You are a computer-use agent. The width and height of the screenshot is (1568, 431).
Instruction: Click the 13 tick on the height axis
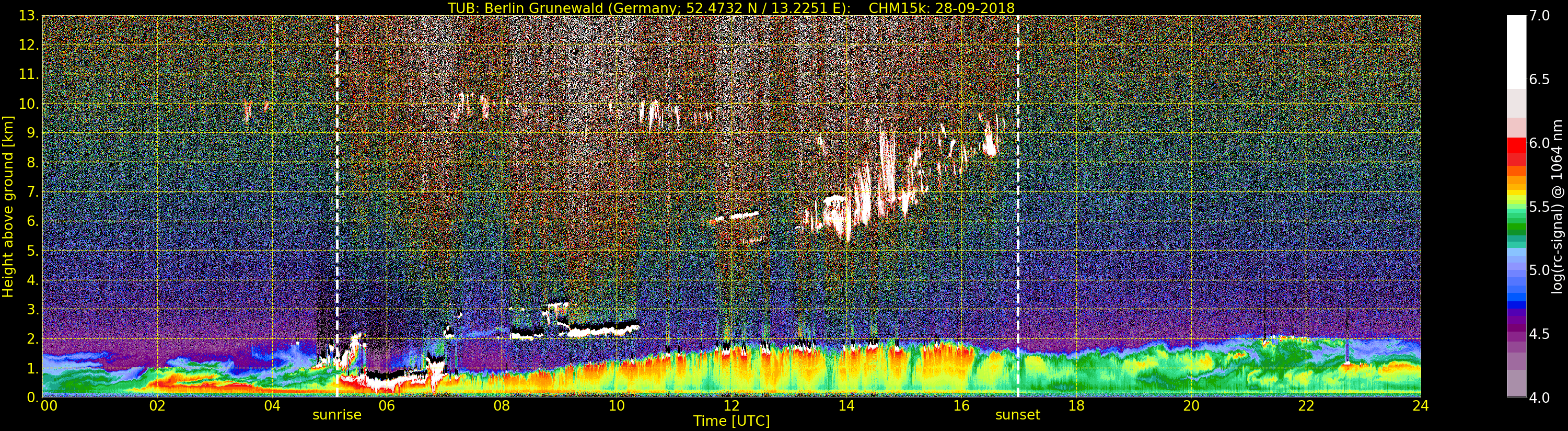(29, 16)
